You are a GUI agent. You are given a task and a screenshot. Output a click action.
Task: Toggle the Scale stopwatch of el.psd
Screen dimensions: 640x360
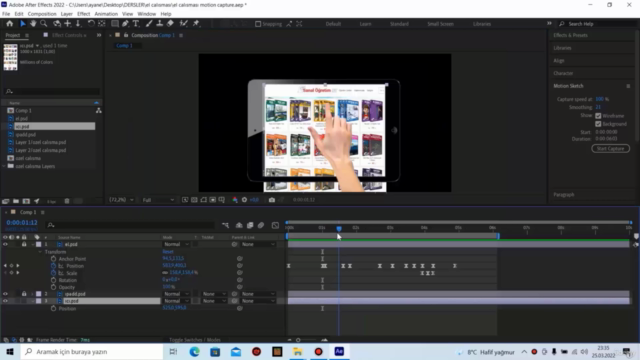pos(53,273)
